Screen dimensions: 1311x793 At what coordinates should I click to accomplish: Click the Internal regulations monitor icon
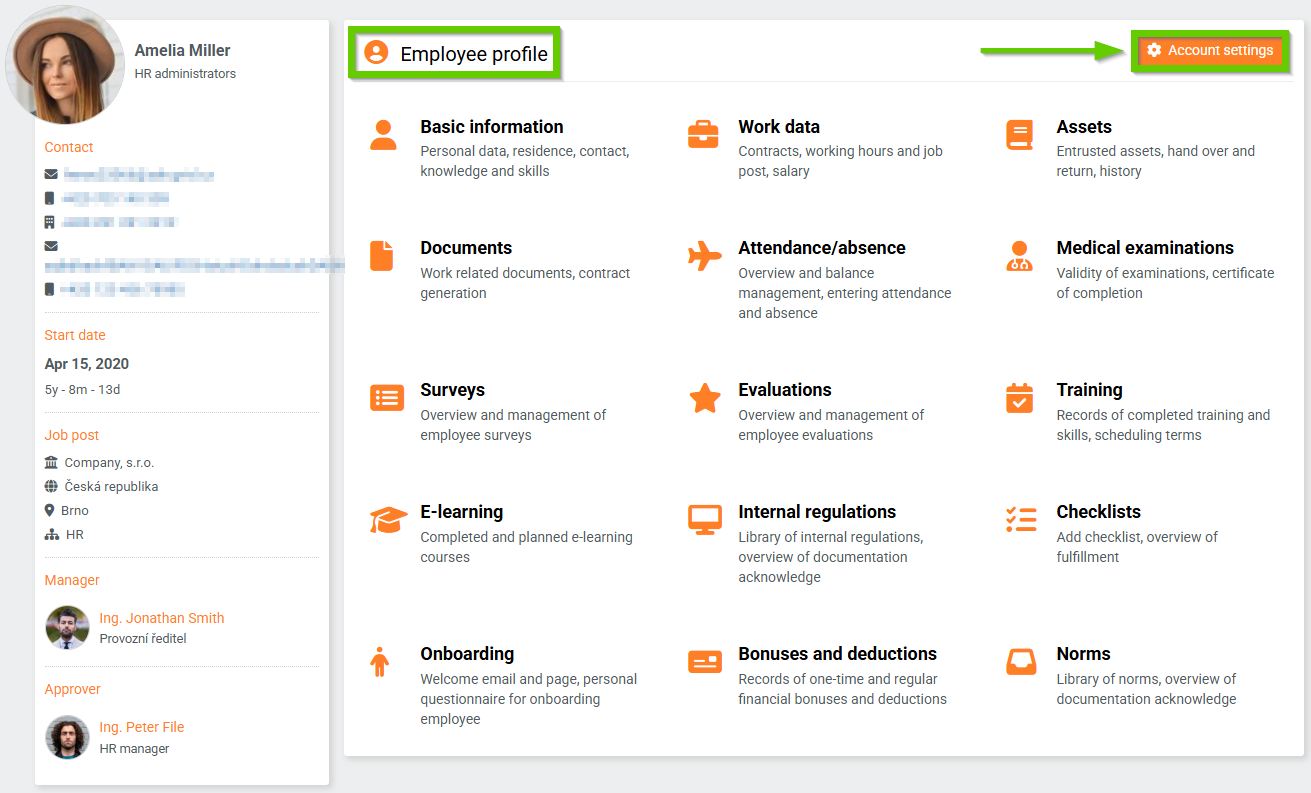click(x=705, y=520)
